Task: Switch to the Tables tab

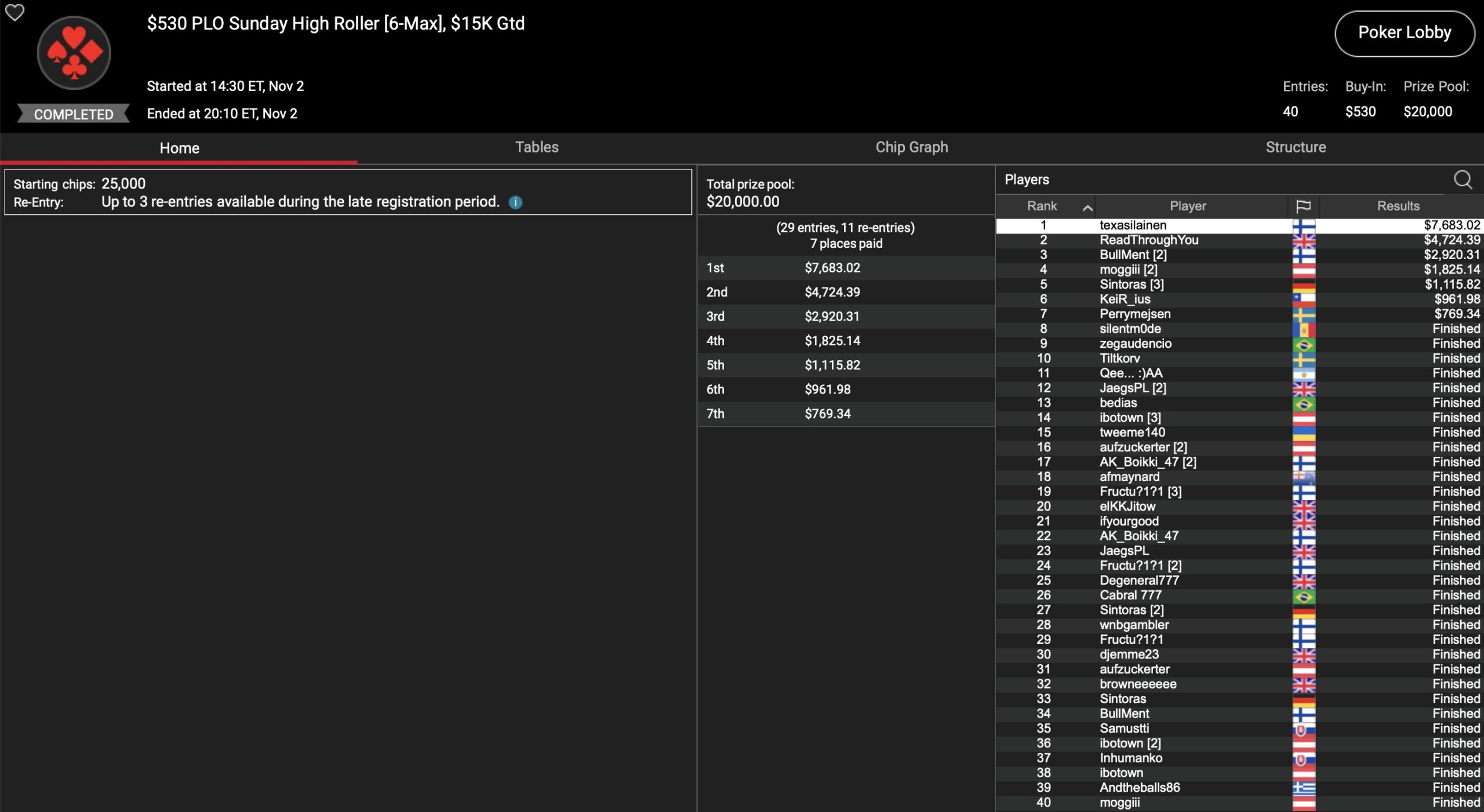Action: click(x=537, y=147)
